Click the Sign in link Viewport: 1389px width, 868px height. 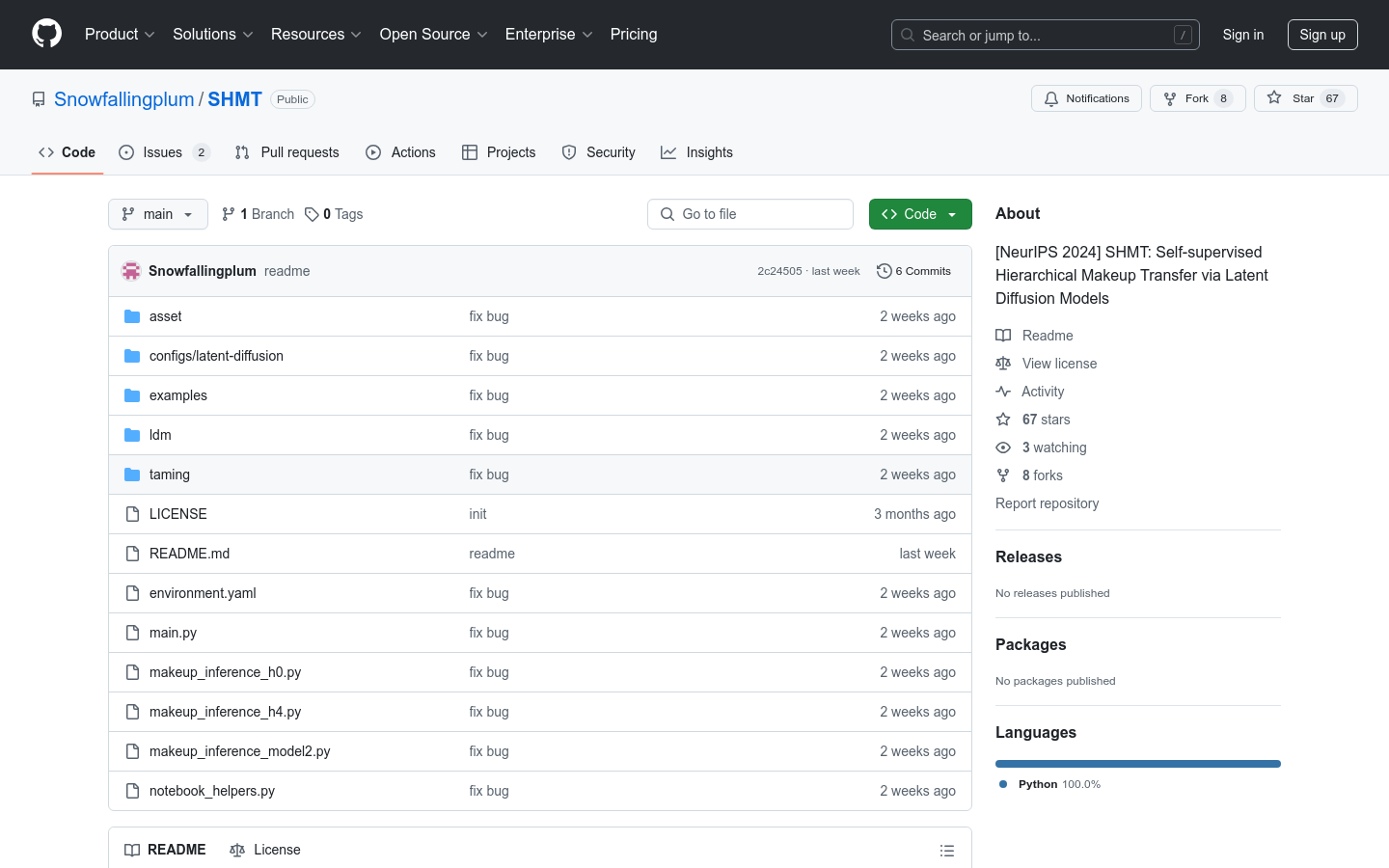1242,35
